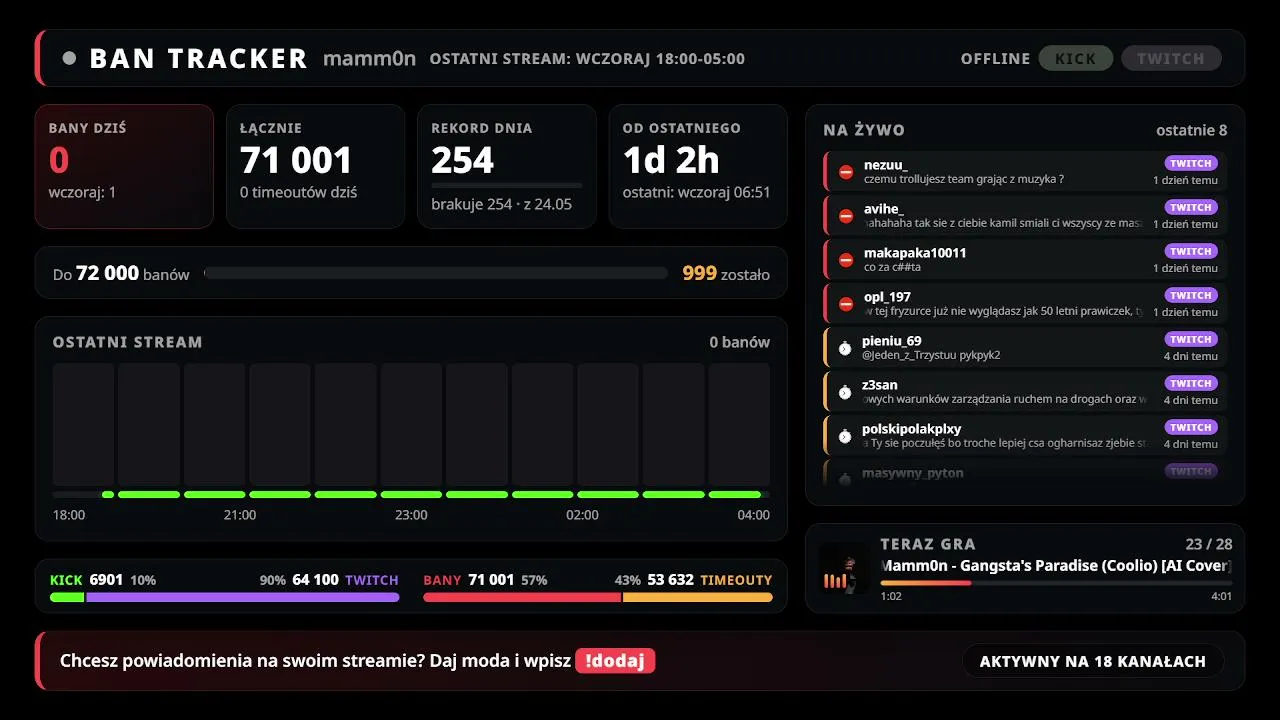The image size is (1280, 720).
Task: Click the ban icon next to nezuu_
Action: 846,172
